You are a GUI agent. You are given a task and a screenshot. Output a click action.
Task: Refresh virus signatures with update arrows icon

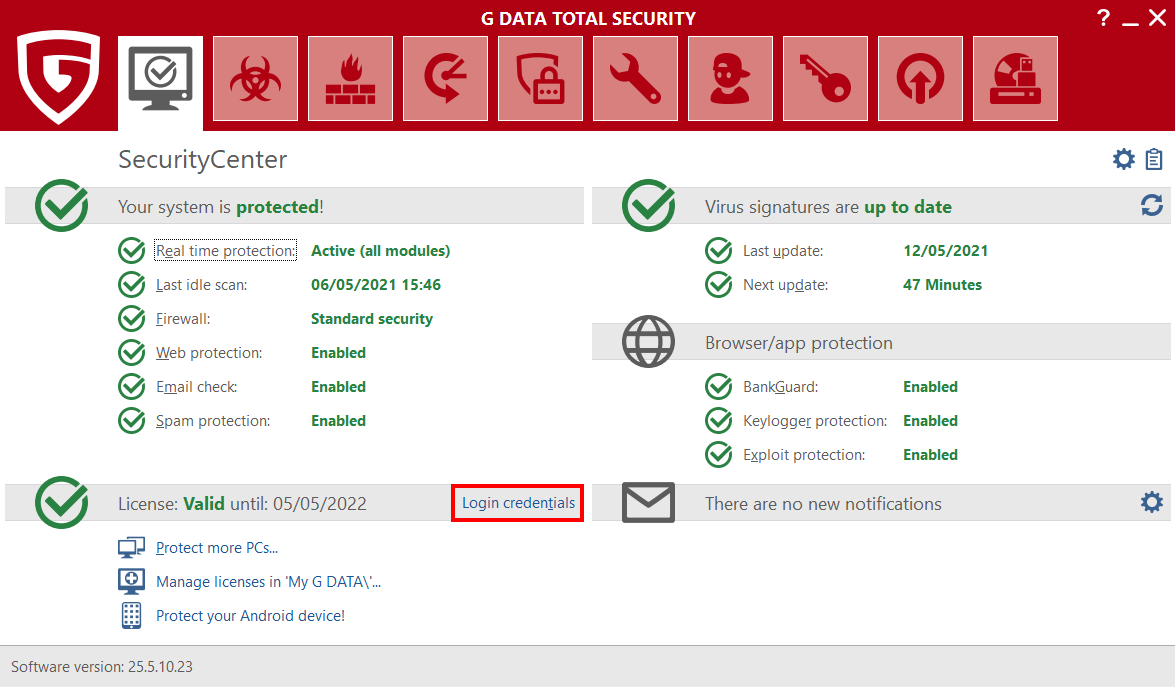1152,205
